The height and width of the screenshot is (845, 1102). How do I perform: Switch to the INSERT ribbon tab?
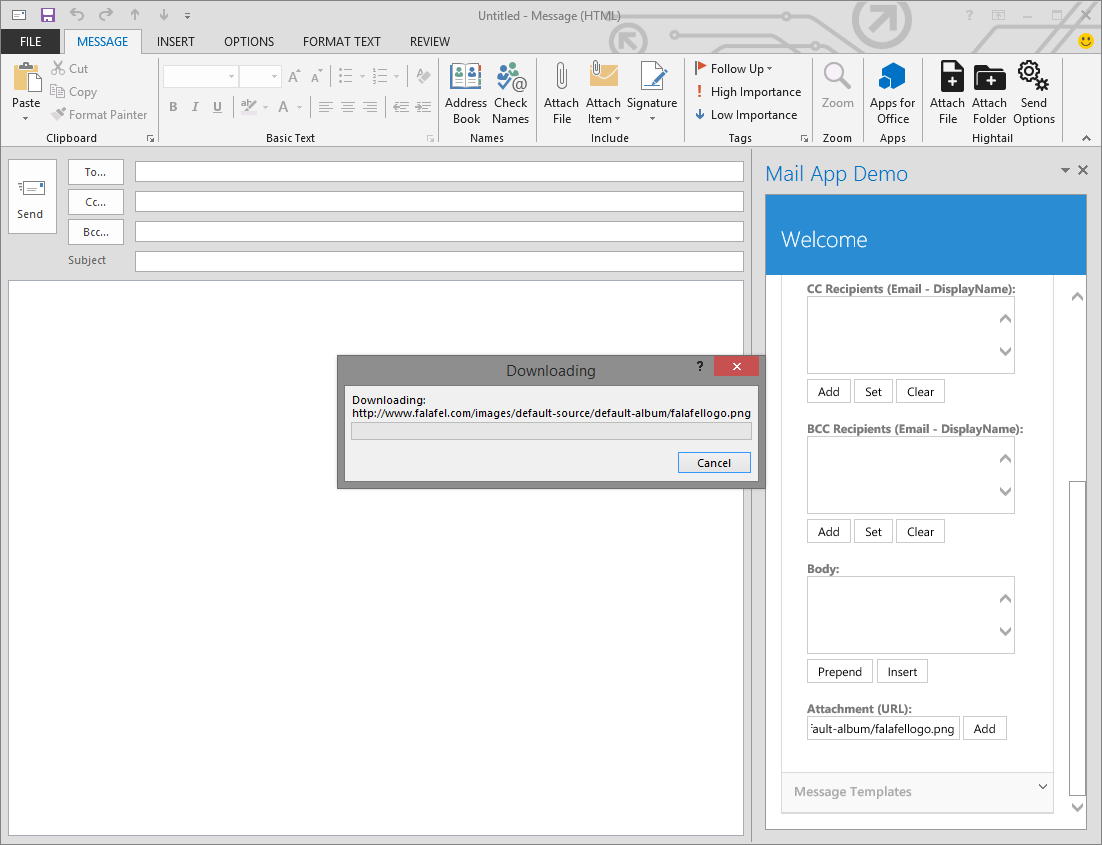click(176, 41)
